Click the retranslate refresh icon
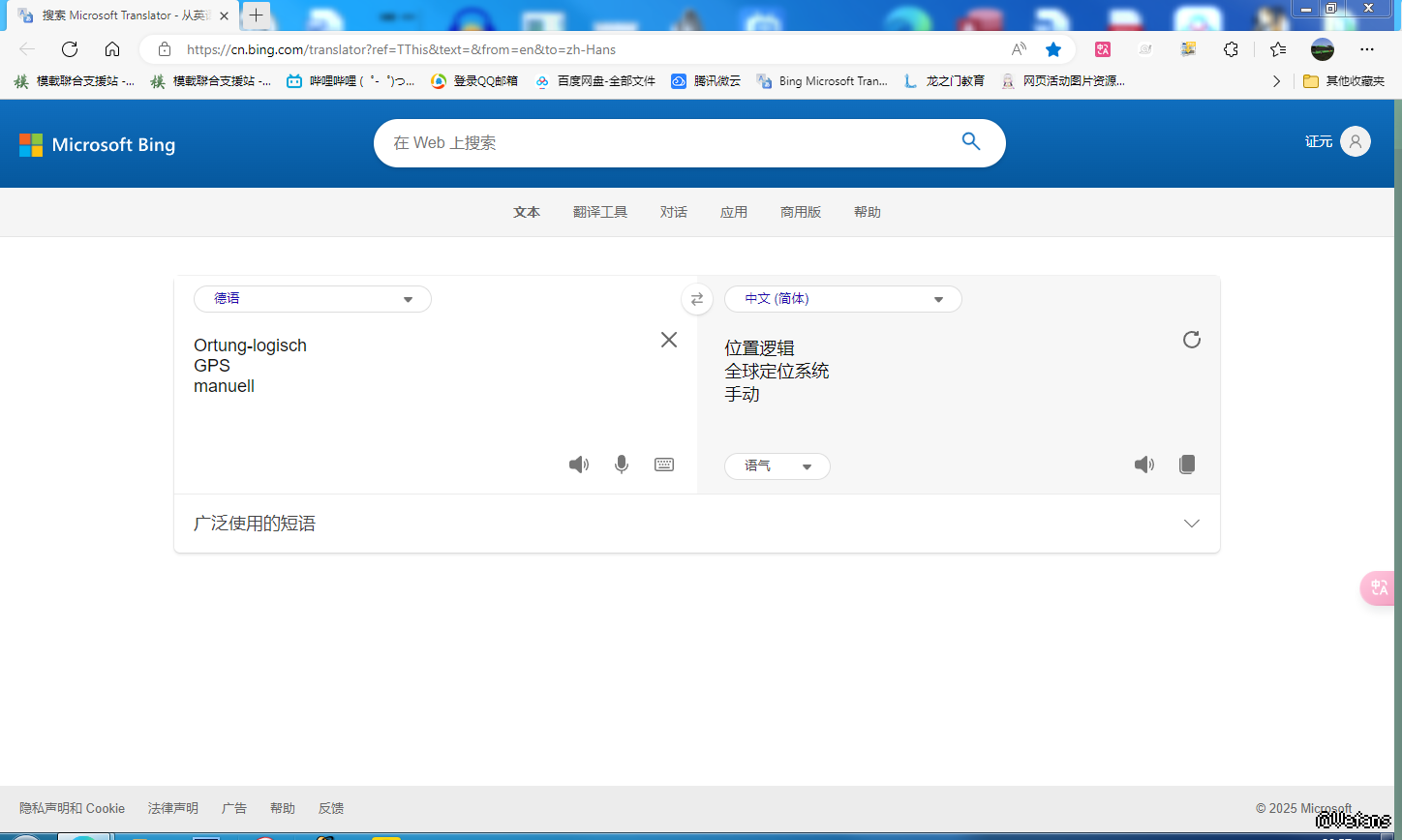The image size is (1402, 840). [x=1192, y=340]
